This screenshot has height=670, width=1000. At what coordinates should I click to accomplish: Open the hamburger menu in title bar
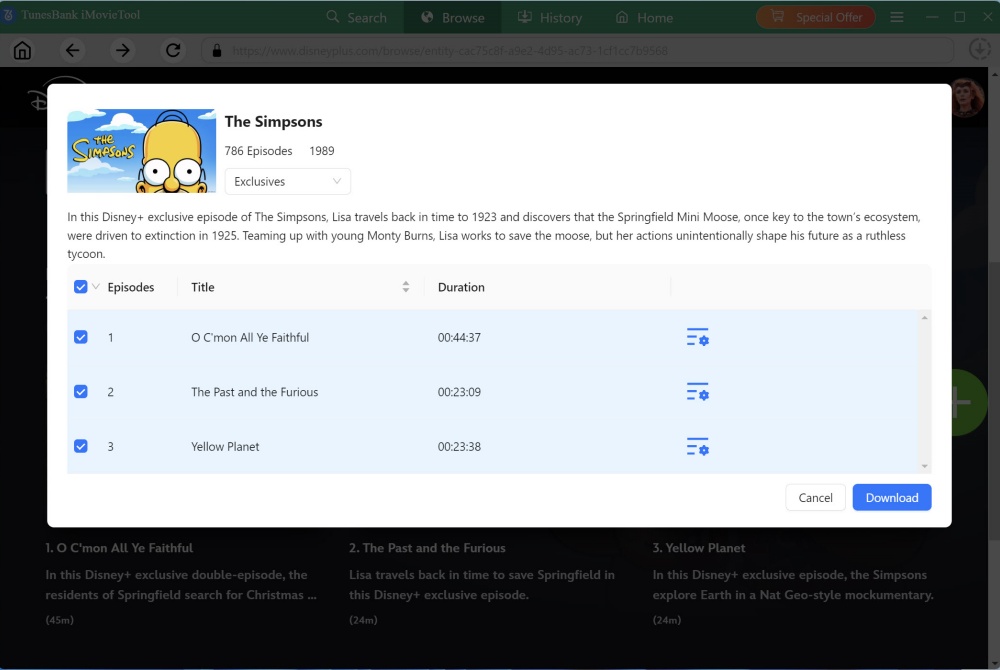[x=897, y=17]
